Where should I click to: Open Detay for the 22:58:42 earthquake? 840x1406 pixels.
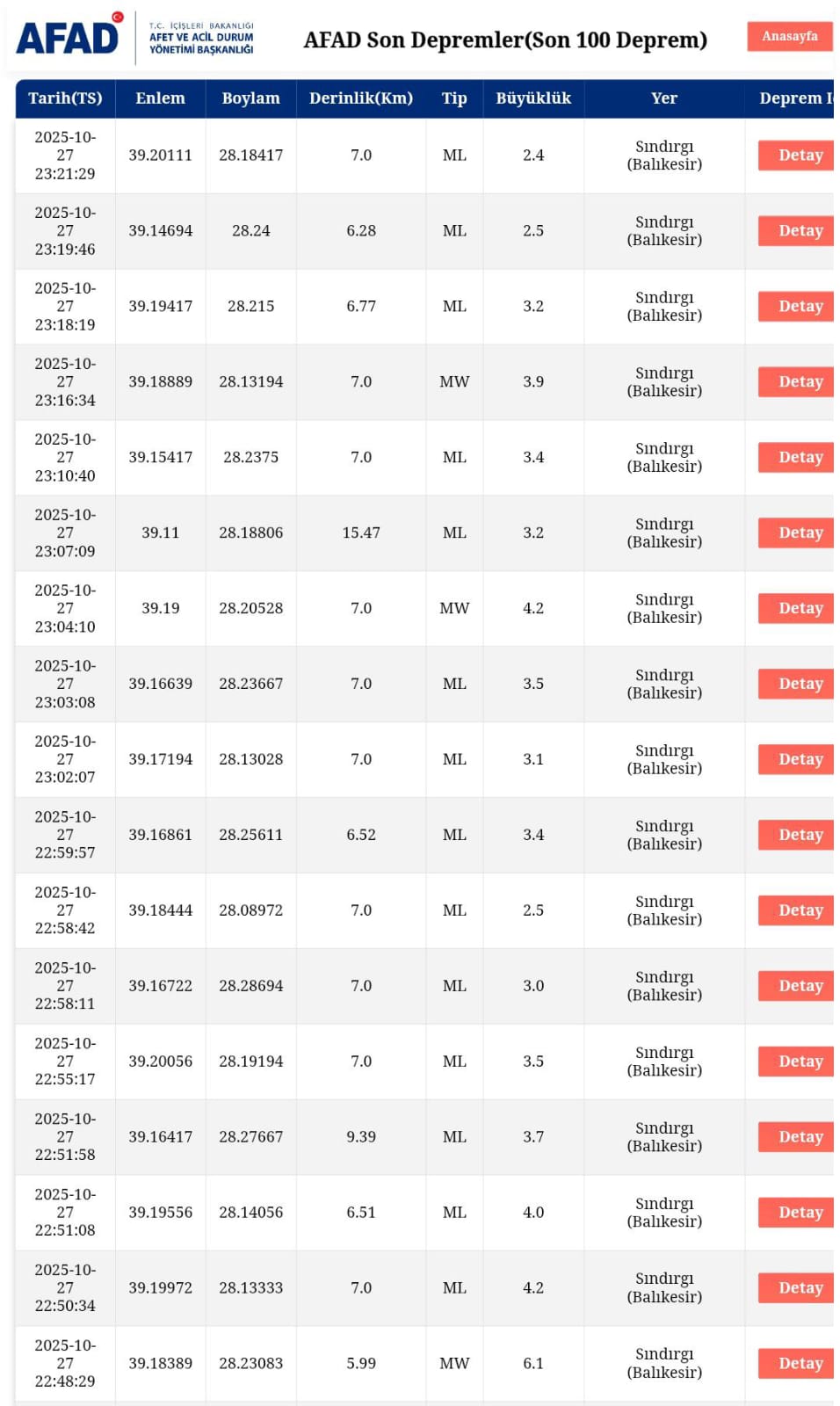[x=800, y=911]
